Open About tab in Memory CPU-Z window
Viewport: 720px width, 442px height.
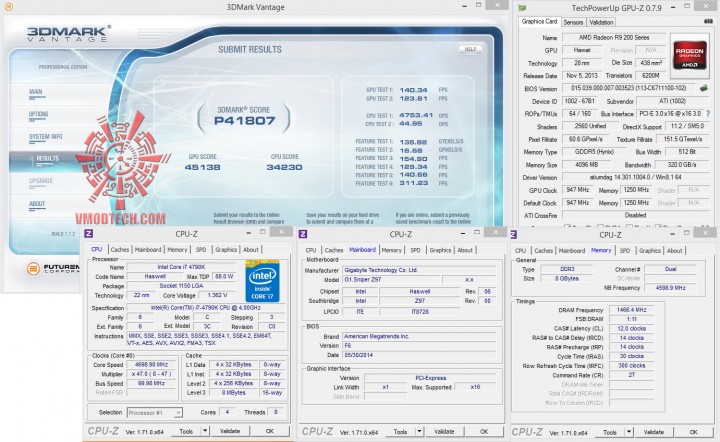point(675,251)
